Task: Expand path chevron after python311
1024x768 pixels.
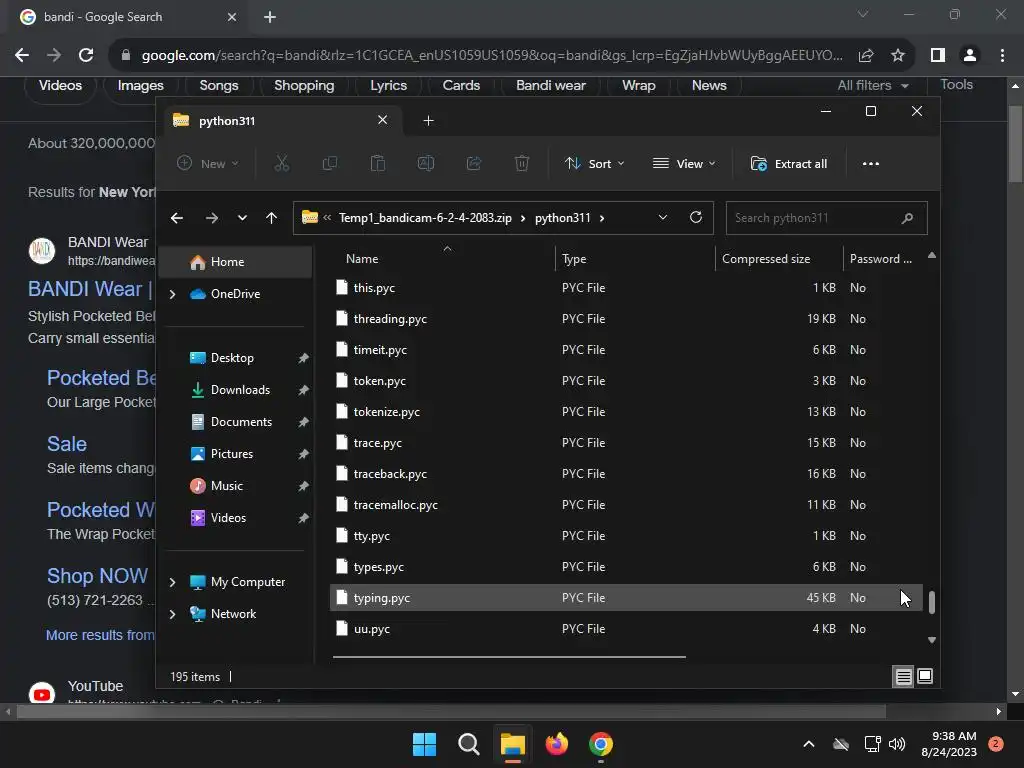Action: click(x=601, y=218)
